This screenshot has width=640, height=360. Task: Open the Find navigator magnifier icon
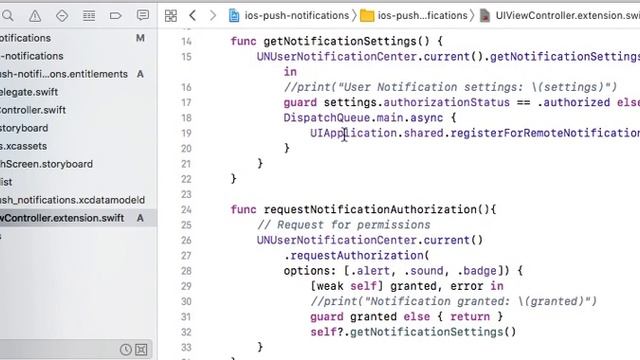[x=7, y=16]
